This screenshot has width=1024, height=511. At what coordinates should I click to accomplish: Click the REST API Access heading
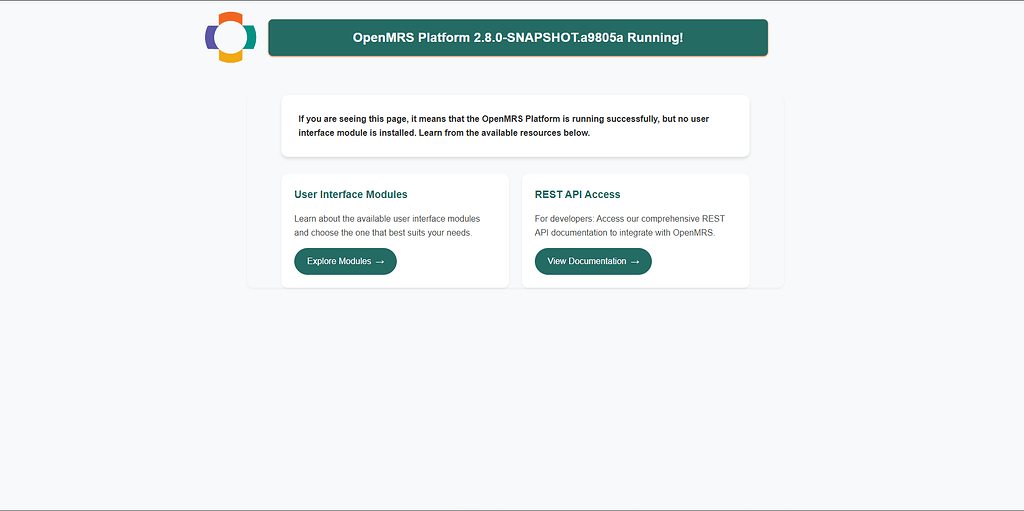577,195
